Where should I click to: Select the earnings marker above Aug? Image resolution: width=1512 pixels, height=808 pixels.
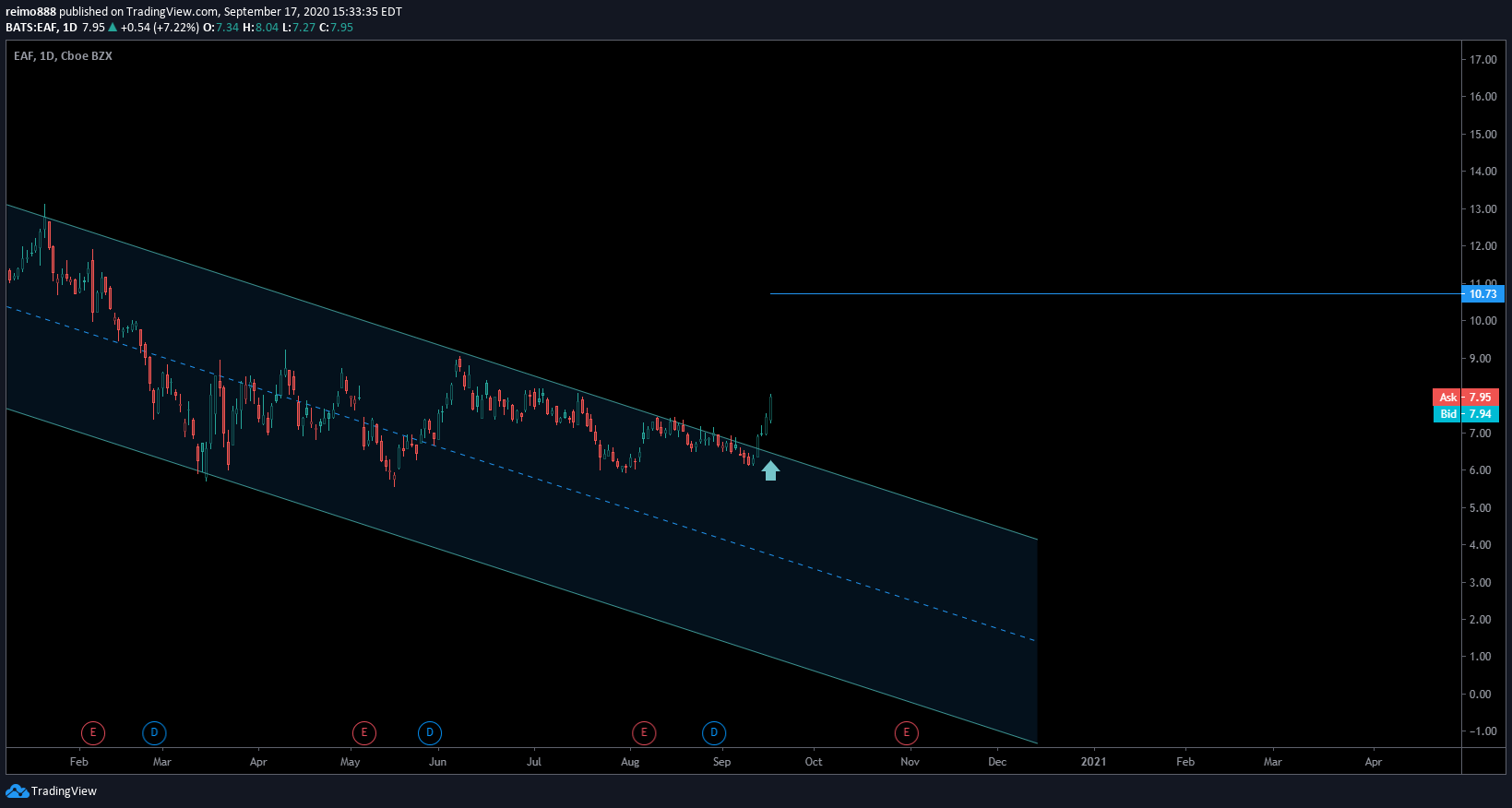(x=644, y=733)
